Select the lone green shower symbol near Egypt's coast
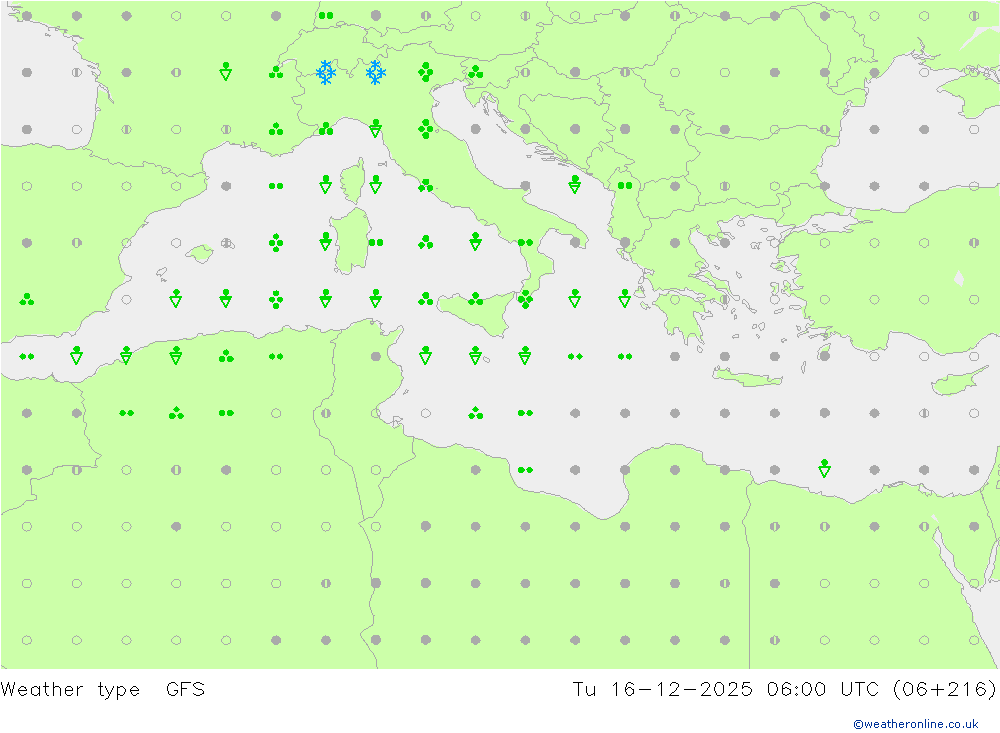The width and height of the screenshot is (1000, 733). click(x=824, y=468)
